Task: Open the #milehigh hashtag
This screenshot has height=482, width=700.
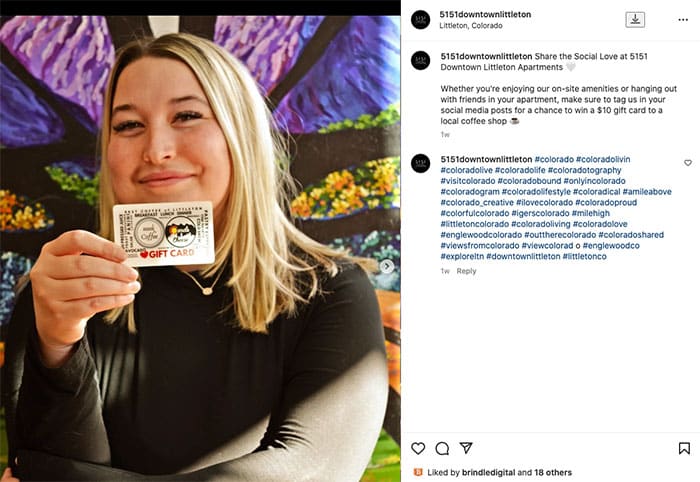Action: 591,213
